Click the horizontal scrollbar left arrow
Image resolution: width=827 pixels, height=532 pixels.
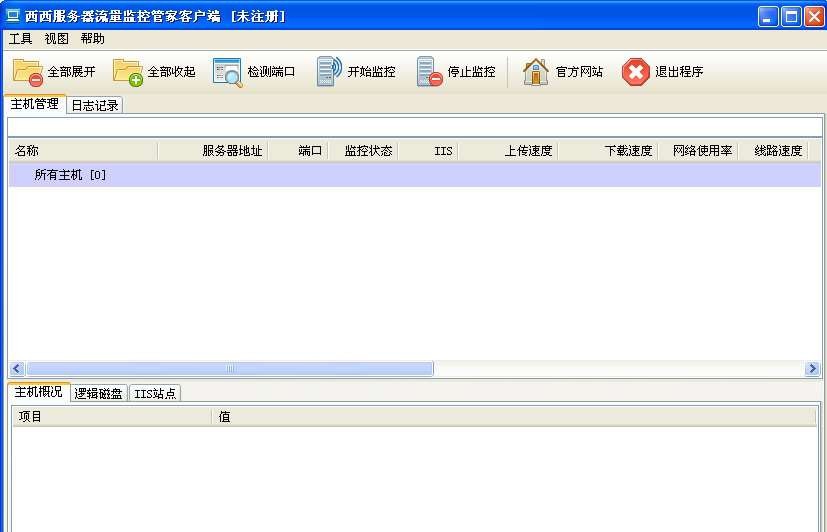(17, 369)
